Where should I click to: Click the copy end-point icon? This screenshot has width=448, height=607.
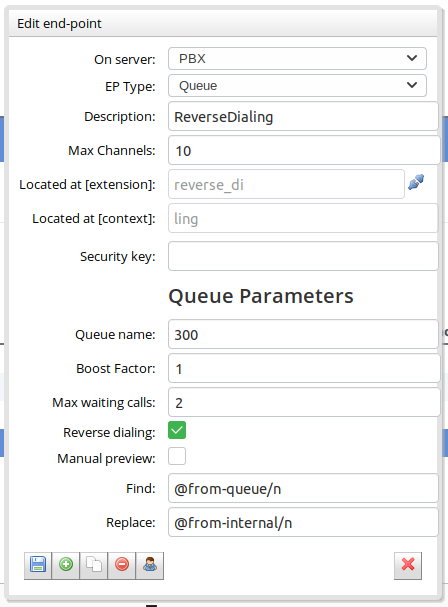pos(94,565)
